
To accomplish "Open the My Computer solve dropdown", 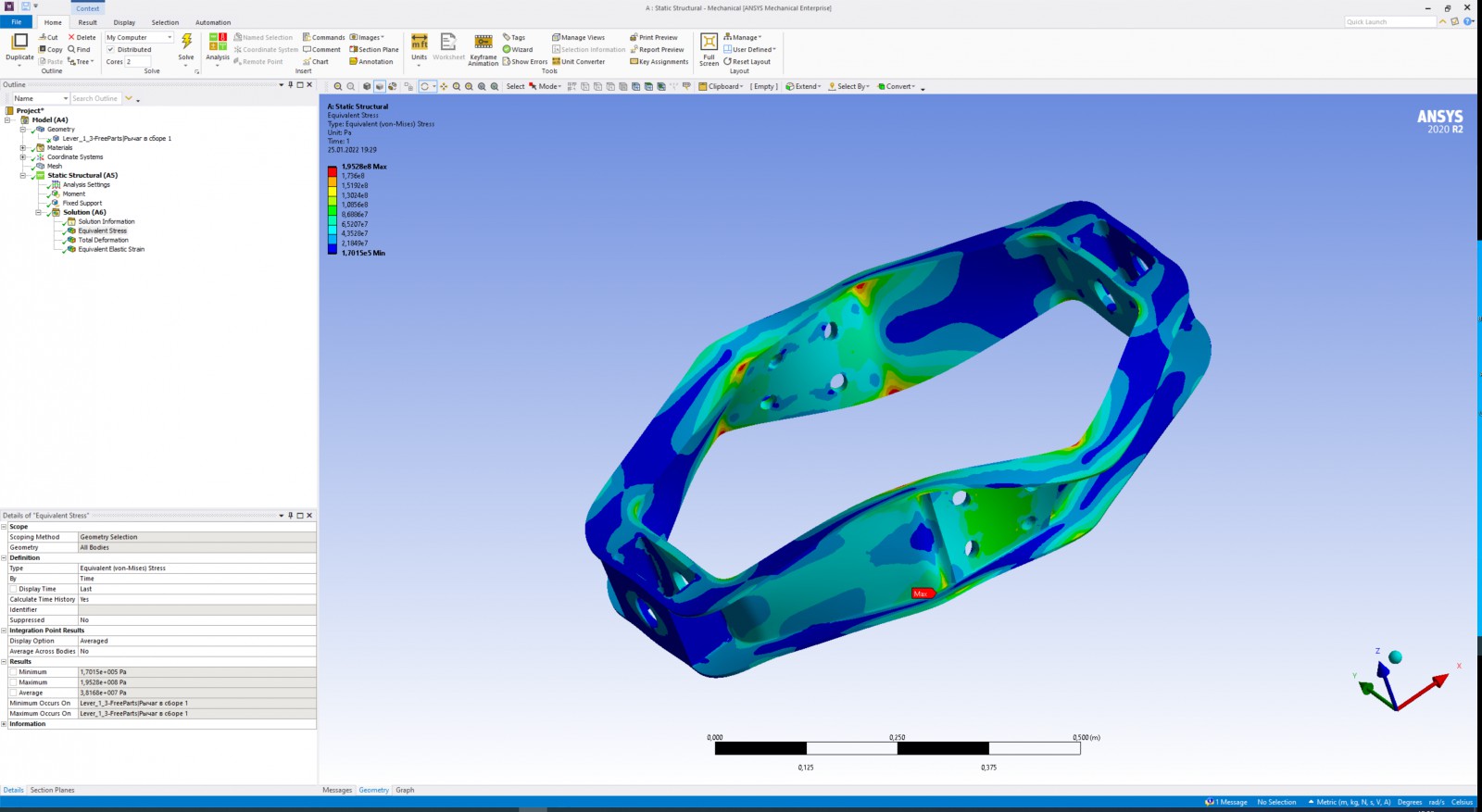I will [x=139, y=38].
